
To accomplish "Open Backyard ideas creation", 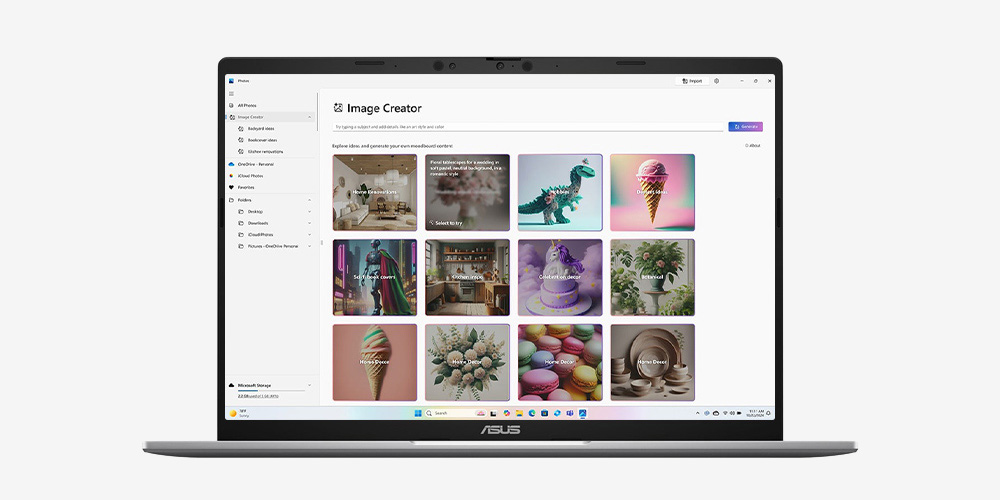I will coord(262,128).
